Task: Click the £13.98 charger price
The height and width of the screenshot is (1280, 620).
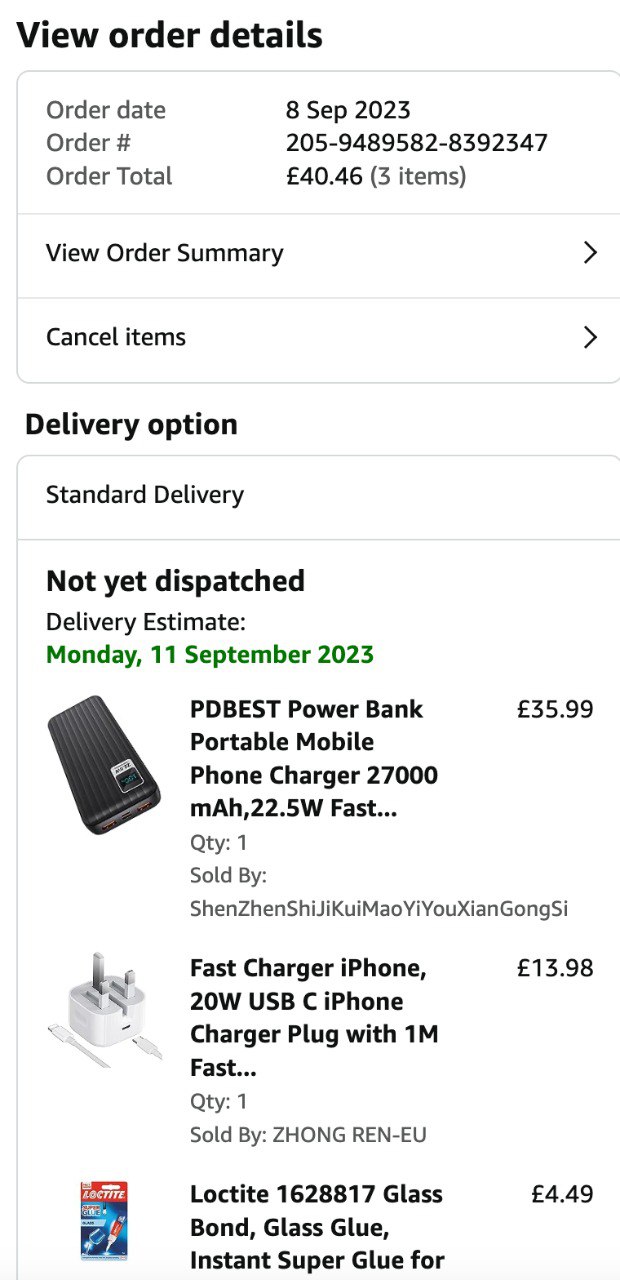Action: [555, 968]
